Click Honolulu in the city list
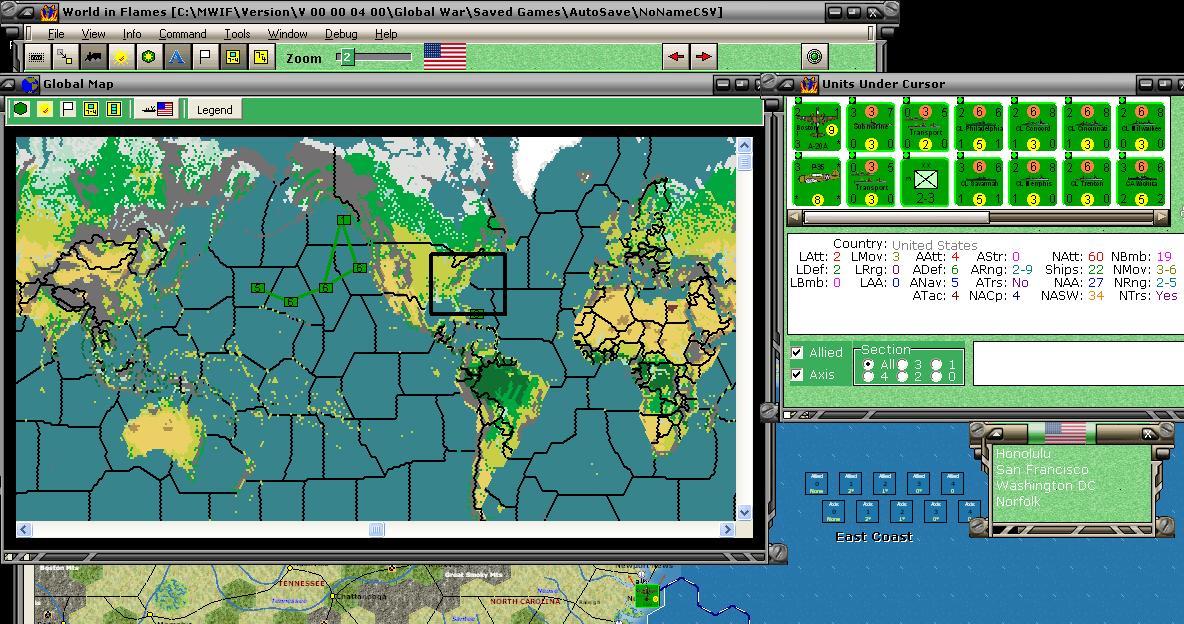Image resolution: width=1184 pixels, height=624 pixels. 1023,454
